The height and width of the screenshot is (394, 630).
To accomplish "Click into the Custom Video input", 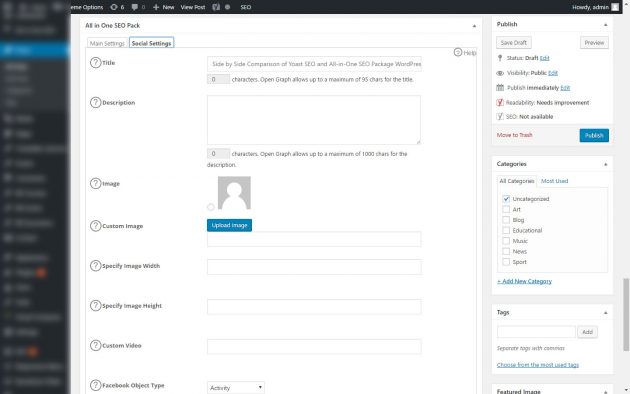I will [x=314, y=347].
